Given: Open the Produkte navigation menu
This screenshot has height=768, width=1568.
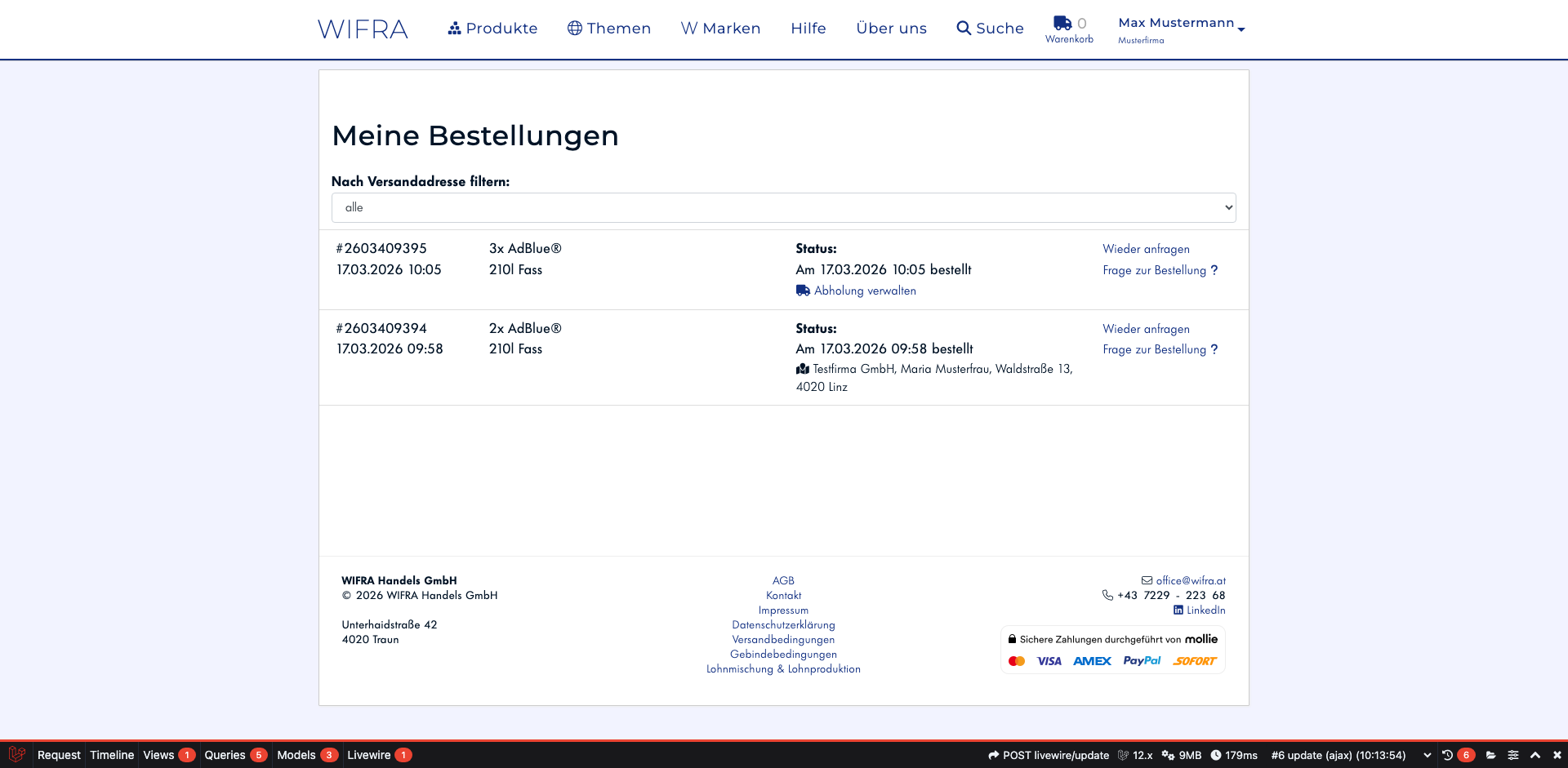Looking at the screenshot, I should coord(492,28).
